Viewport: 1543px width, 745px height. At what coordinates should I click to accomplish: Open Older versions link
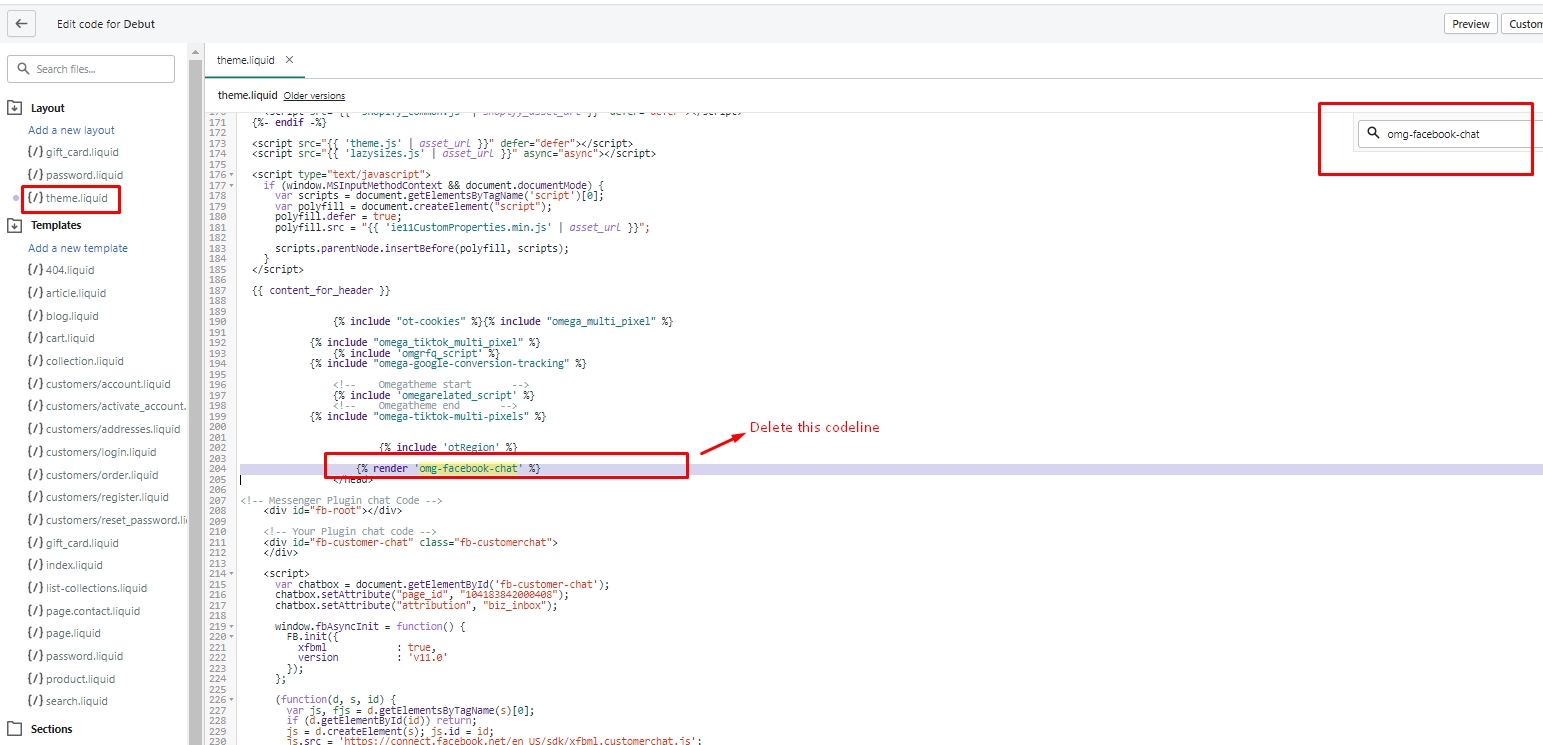314,96
